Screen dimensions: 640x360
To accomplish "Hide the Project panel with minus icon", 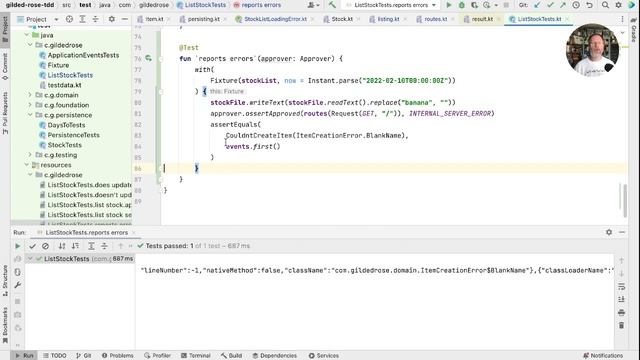I will pos(124,19).
